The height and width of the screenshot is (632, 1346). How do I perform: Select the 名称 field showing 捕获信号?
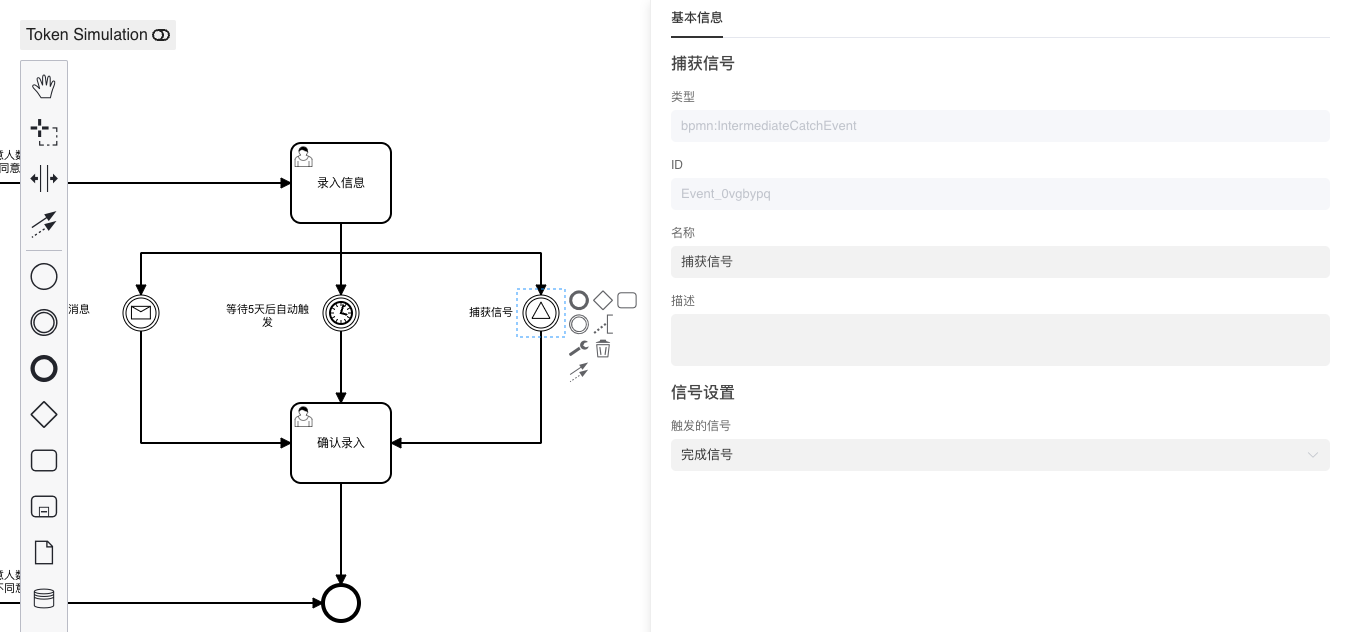pos(999,261)
